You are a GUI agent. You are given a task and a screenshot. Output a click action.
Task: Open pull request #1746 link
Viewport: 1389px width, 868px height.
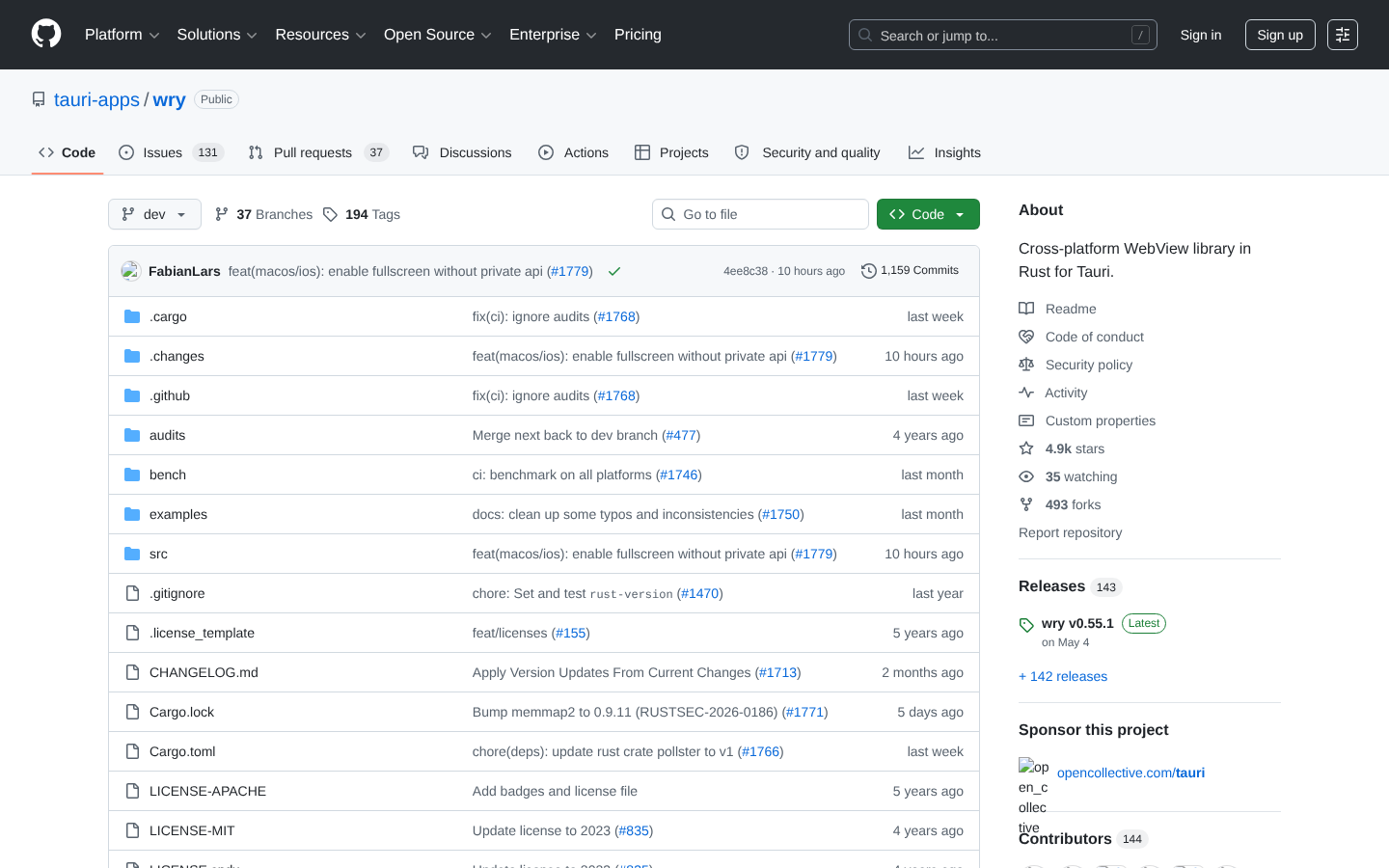(679, 475)
